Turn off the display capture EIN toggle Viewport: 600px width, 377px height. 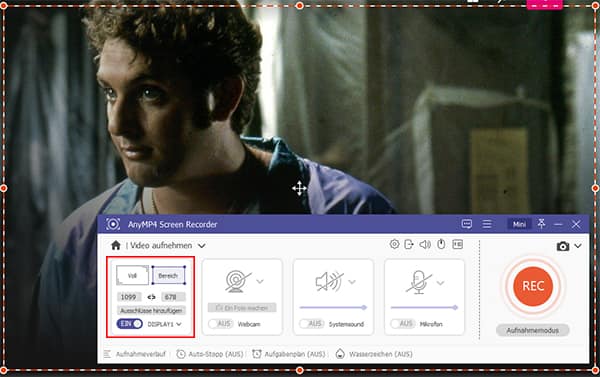[130, 324]
